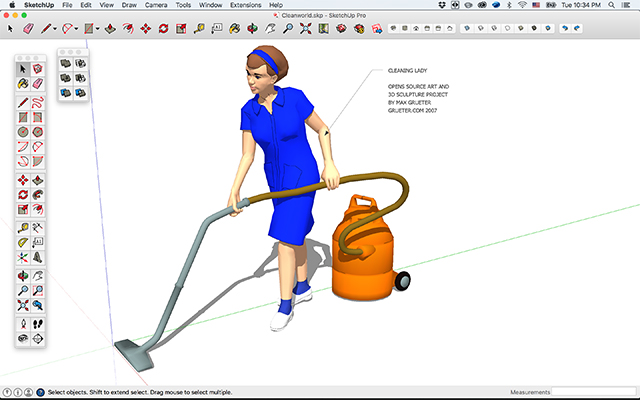
Task: Click the Measurements input box
Action: point(594,392)
